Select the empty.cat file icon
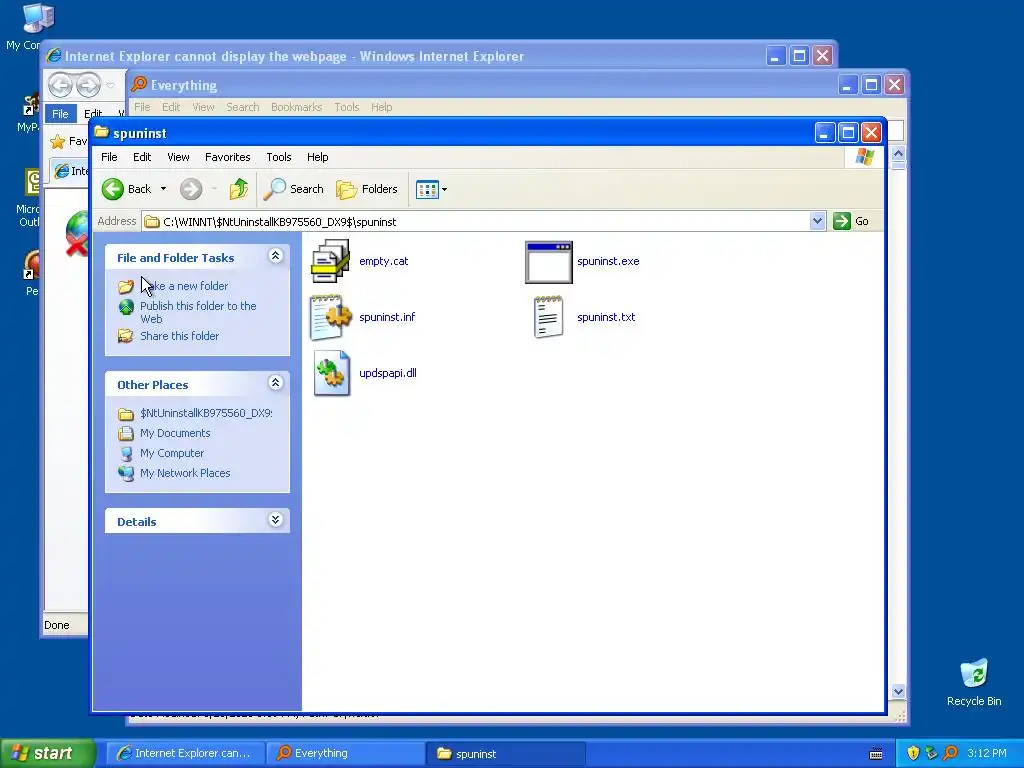 330,261
